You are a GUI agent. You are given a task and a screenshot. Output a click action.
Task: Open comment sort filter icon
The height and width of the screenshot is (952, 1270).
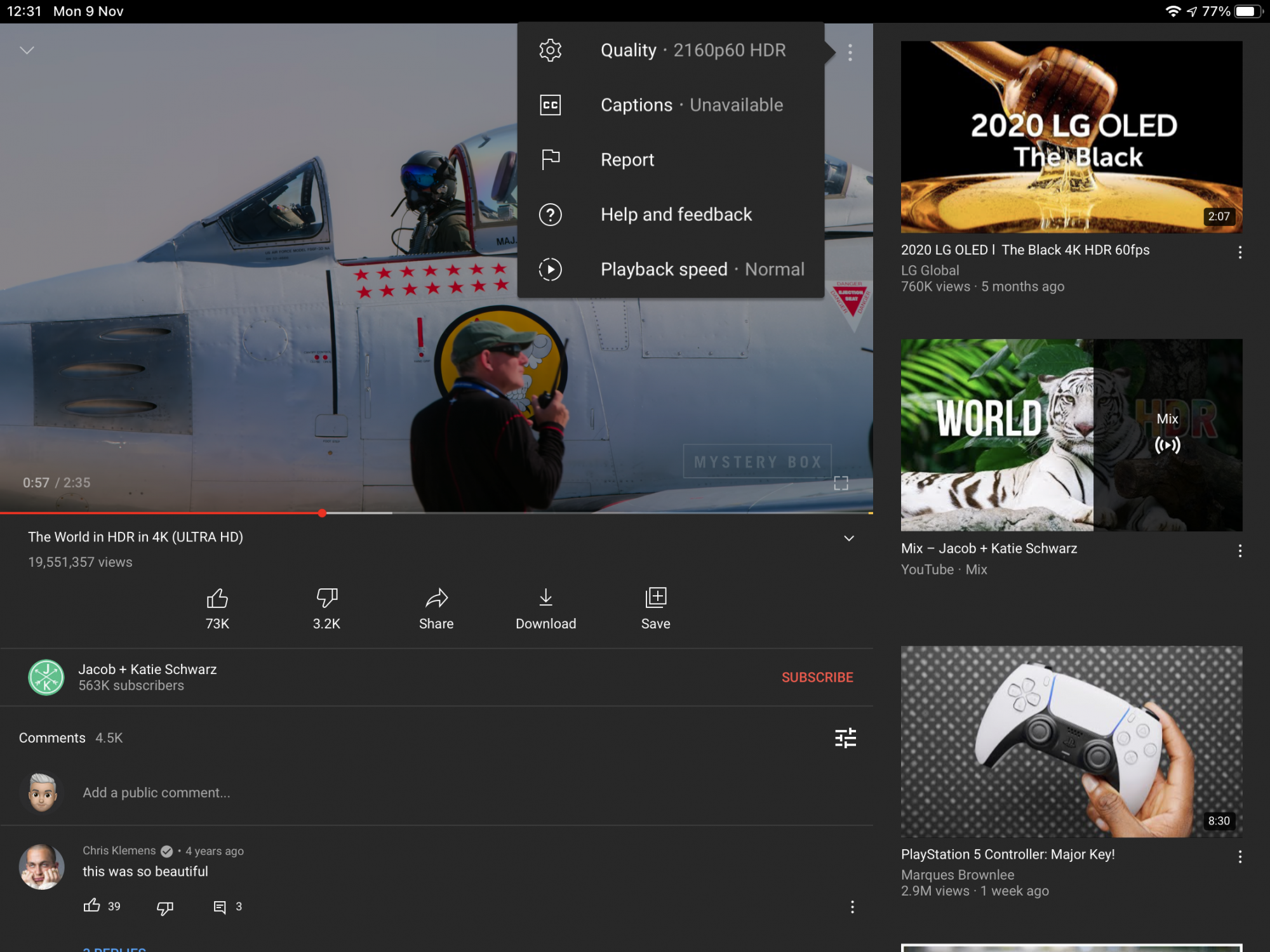coord(845,738)
